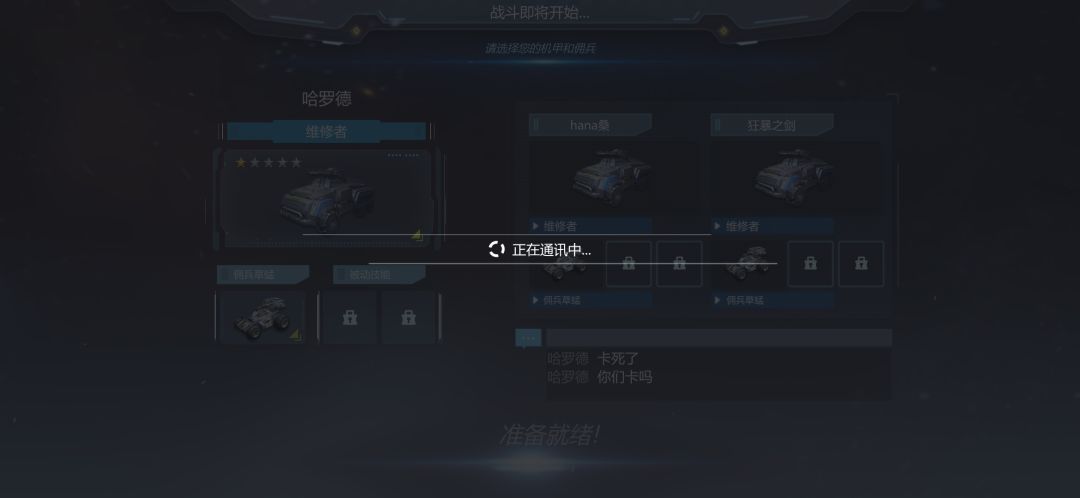The height and width of the screenshot is (498, 1080).
Task: Select 哈罗德's mercenary vehicle thumbnail
Action: point(261,318)
